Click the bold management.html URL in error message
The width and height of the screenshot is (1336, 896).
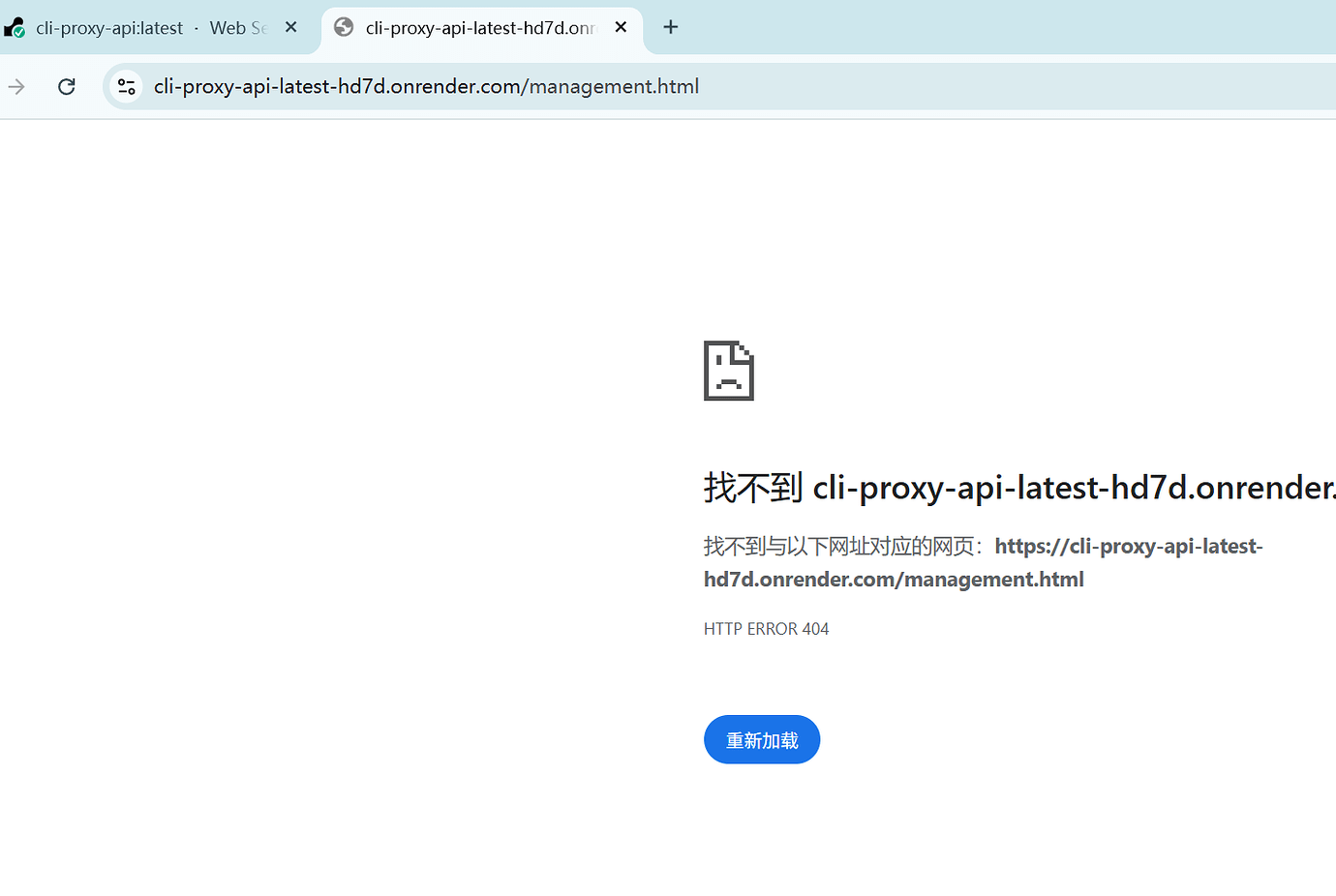pyautogui.click(x=984, y=563)
